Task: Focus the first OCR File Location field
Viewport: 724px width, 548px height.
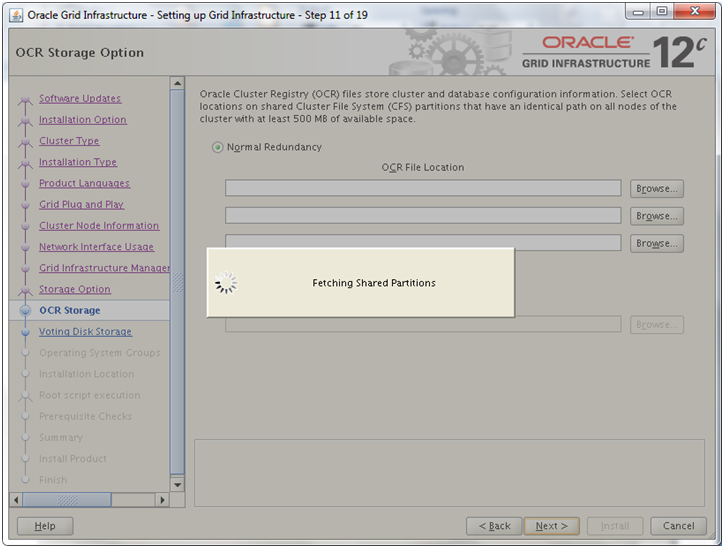Action: pyautogui.click(x=423, y=188)
